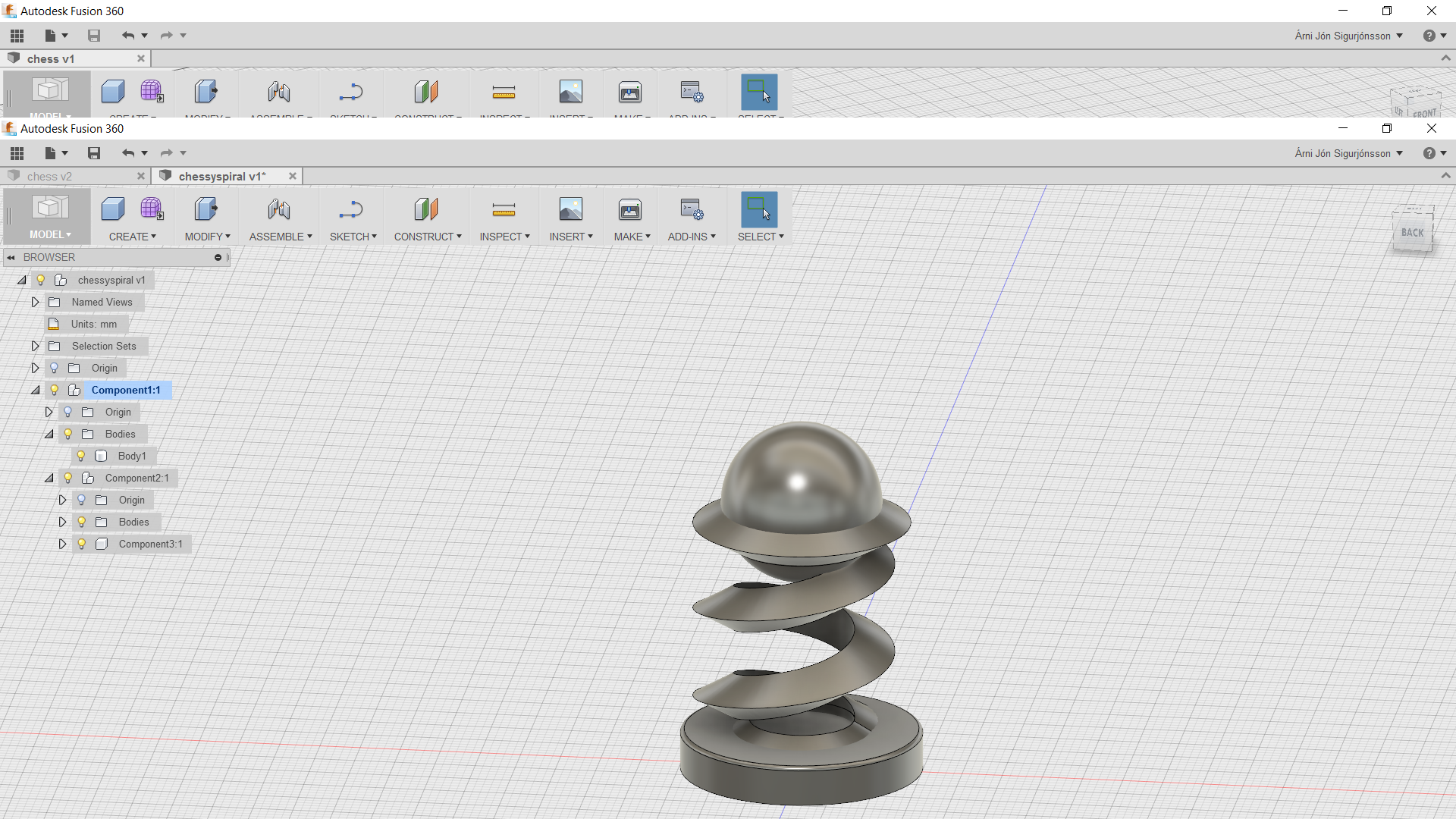This screenshot has height=819, width=1456.
Task: Open the ASSEMBLE menu
Action: click(281, 237)
